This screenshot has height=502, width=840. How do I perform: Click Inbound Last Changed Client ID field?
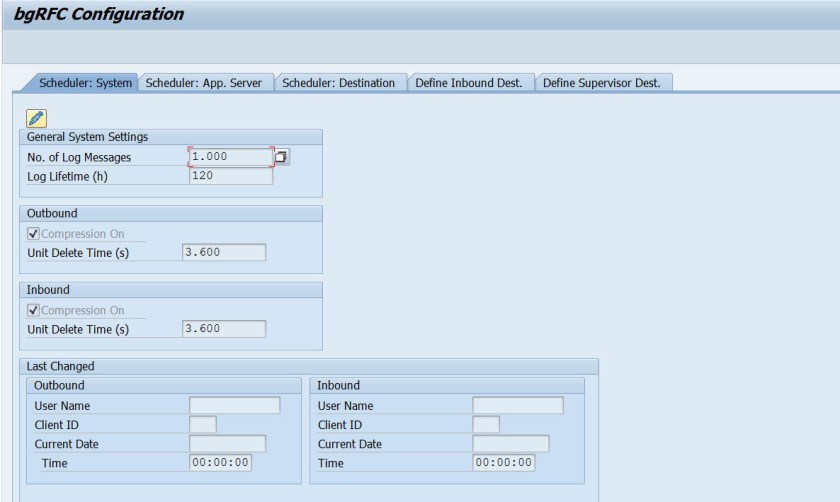click(486, 424)
